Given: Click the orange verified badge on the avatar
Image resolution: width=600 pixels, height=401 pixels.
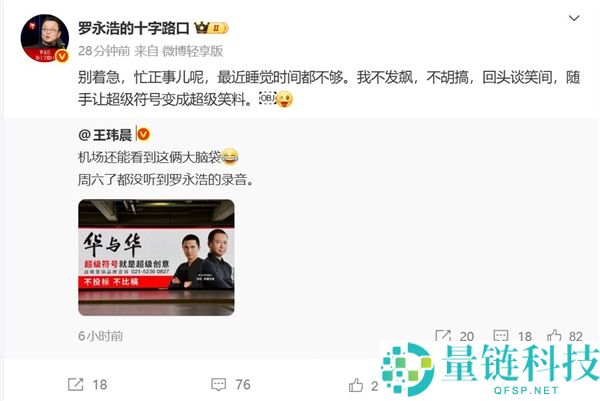Looking at the screenshot, I should [x=62, y=56].
